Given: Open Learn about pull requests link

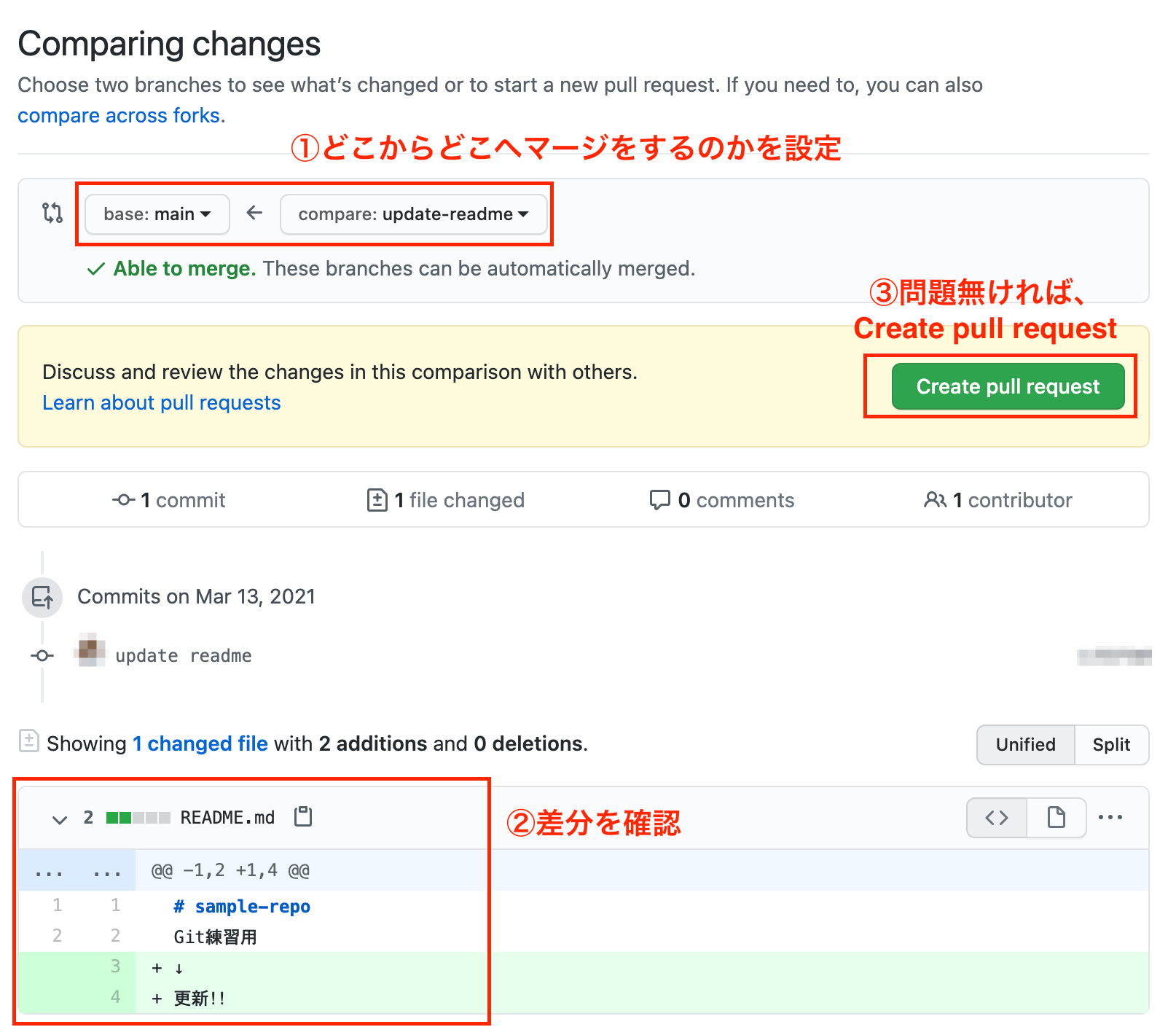Looking at the screenshot, I should pos(162,403).
